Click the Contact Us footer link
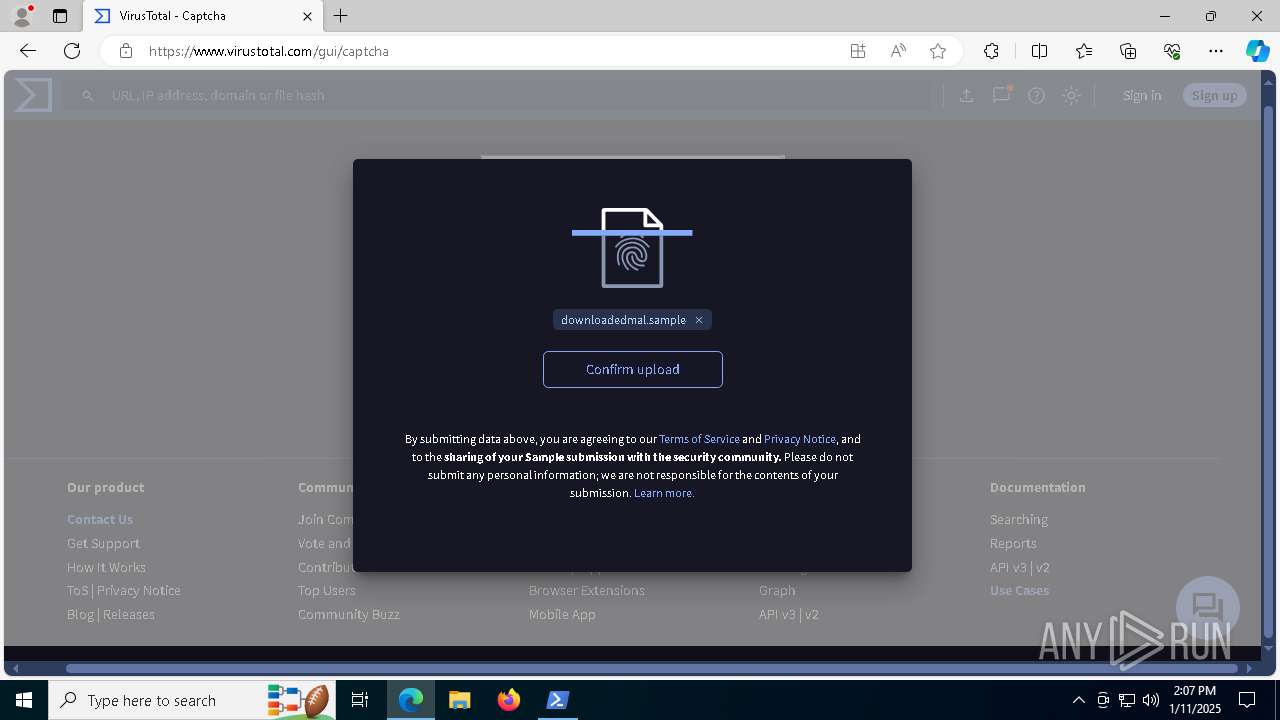1280x720 pixels. click(100, 519)
